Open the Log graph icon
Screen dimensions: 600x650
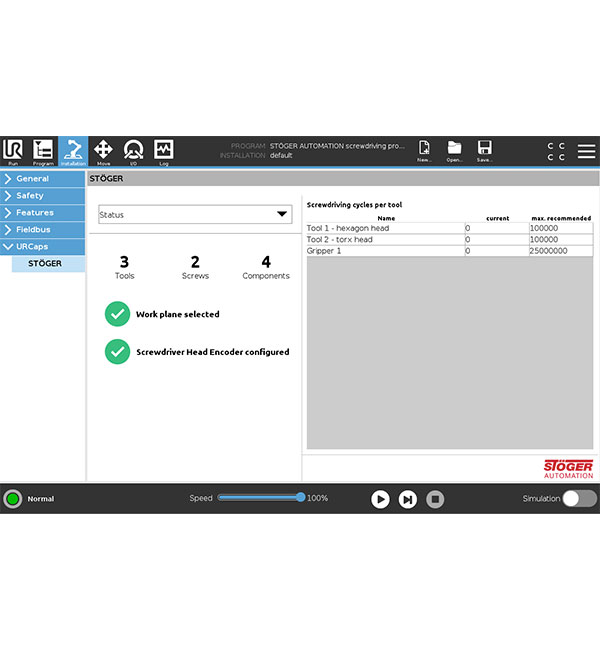click(x=164, y=150)
